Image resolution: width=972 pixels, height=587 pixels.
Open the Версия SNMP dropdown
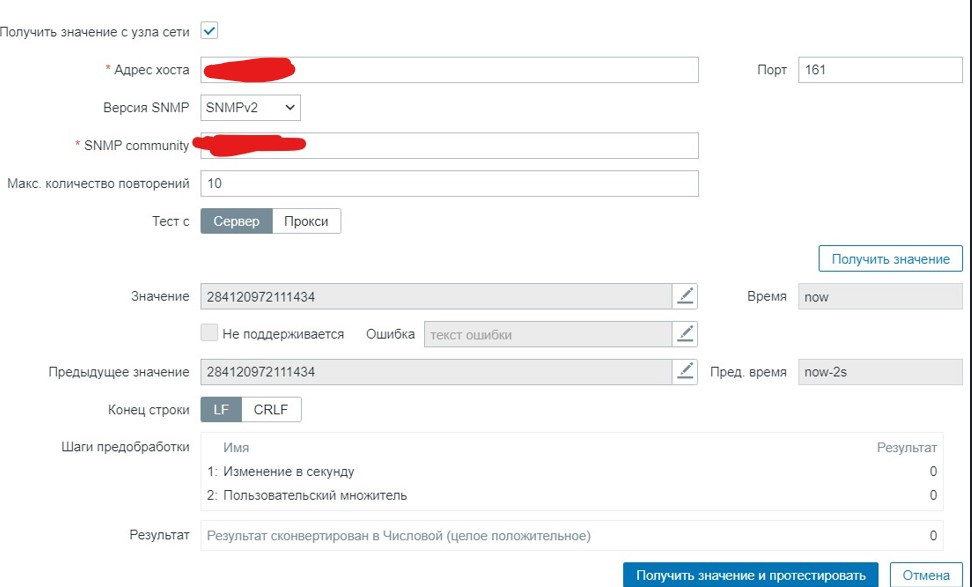point(250,107)
